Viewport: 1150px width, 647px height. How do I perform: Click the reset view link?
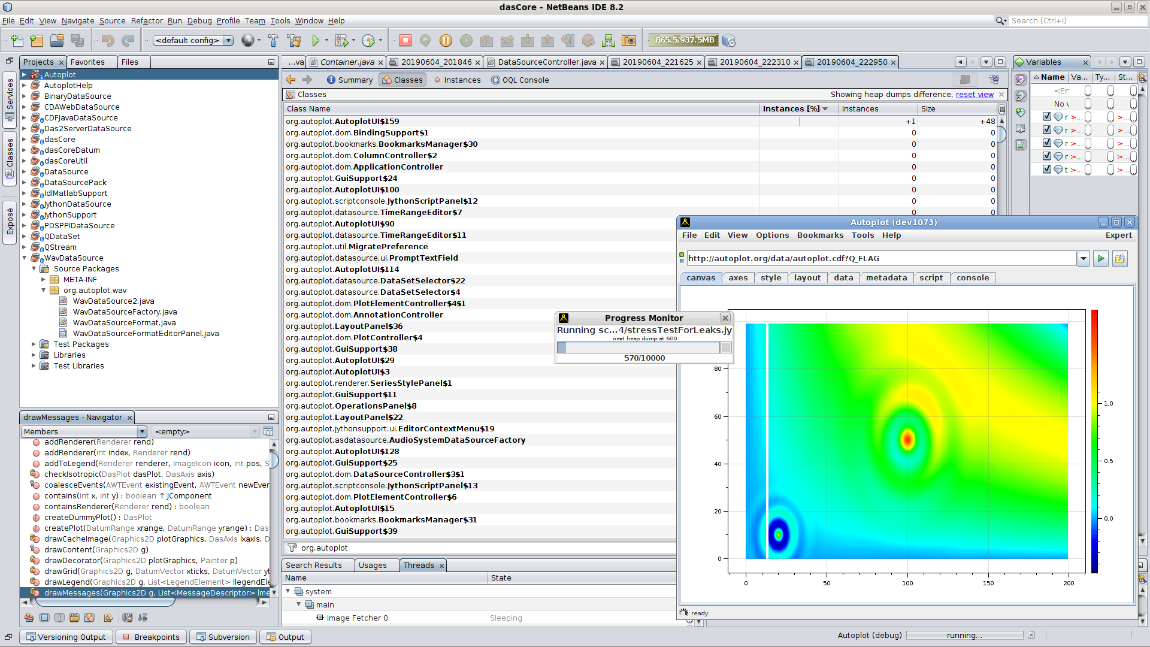(974, 94)
